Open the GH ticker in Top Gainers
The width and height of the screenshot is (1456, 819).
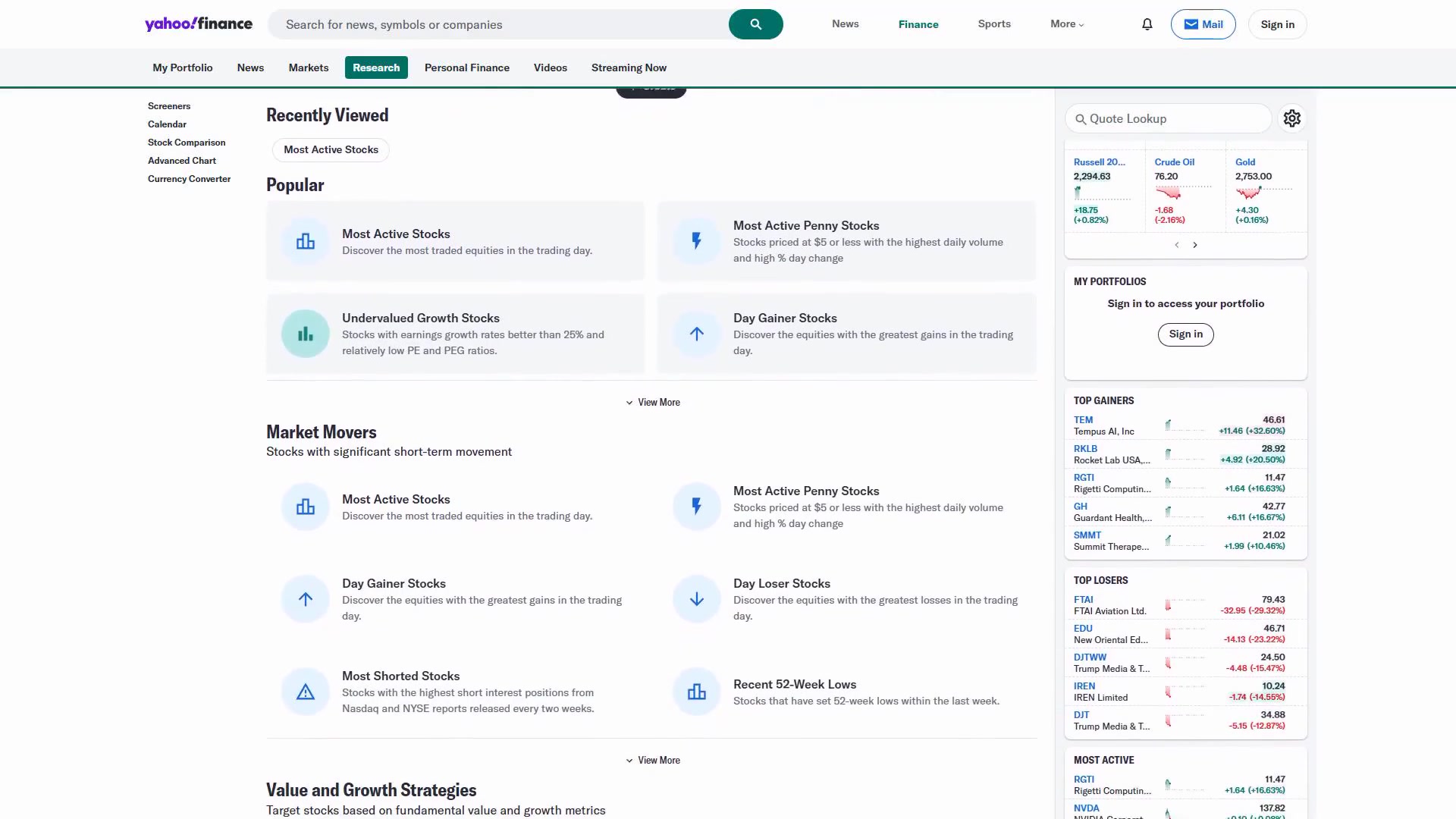pyautogui.click(x=1080, y=507)
